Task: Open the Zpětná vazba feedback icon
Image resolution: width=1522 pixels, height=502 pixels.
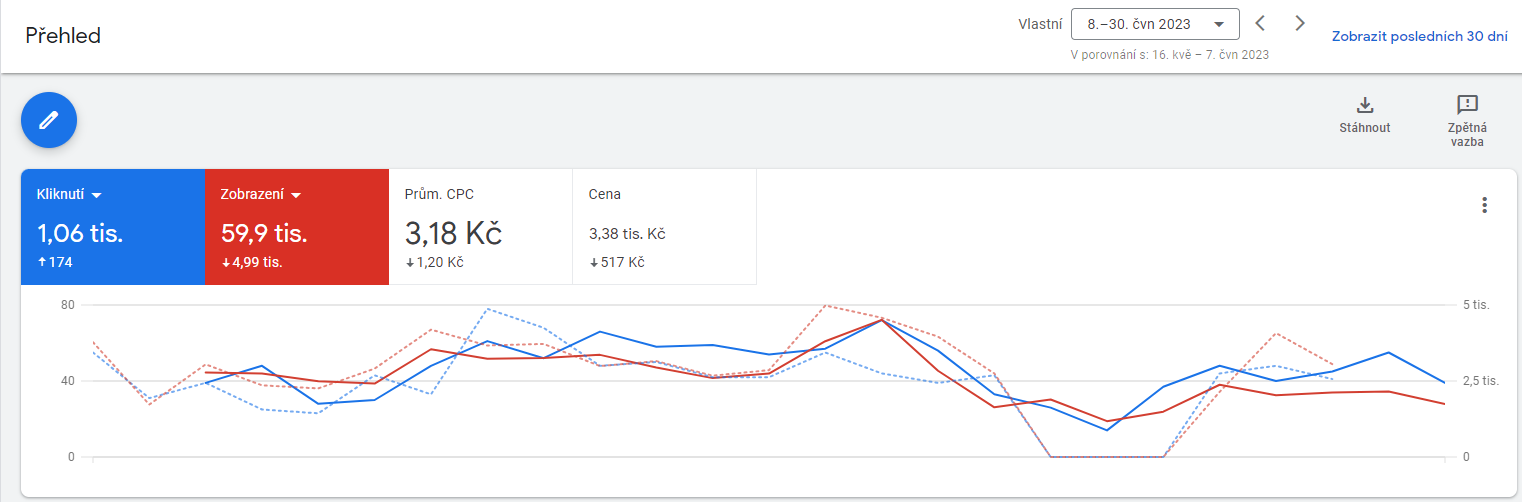Action: (1467, 105)
